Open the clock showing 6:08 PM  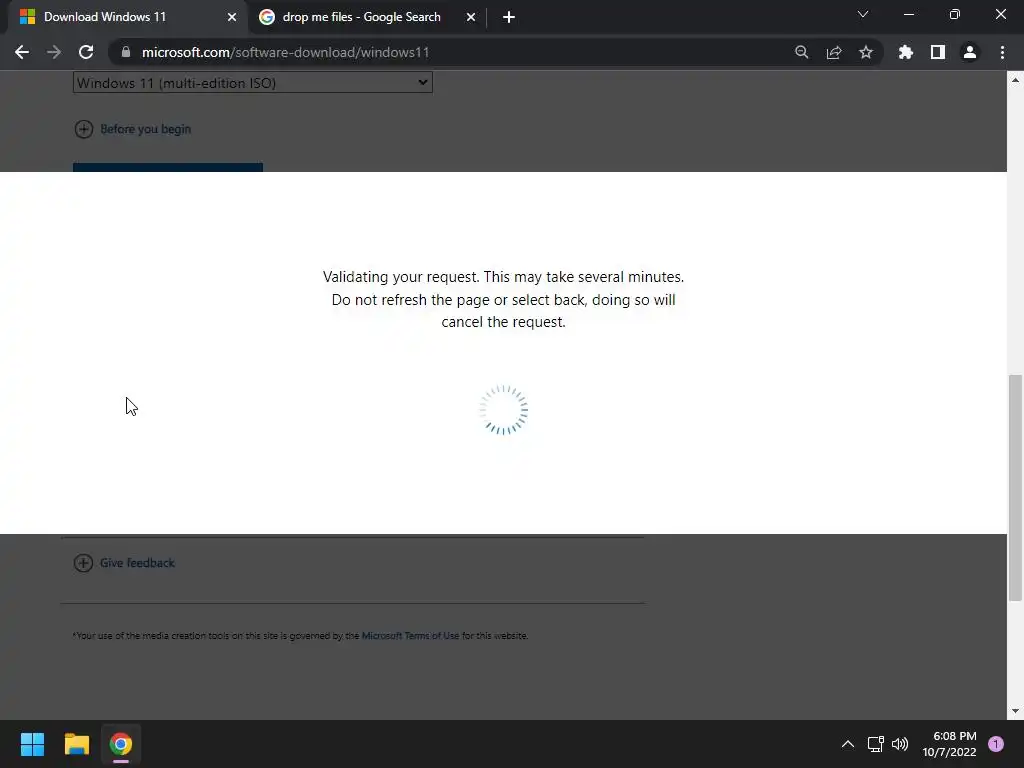950,744
